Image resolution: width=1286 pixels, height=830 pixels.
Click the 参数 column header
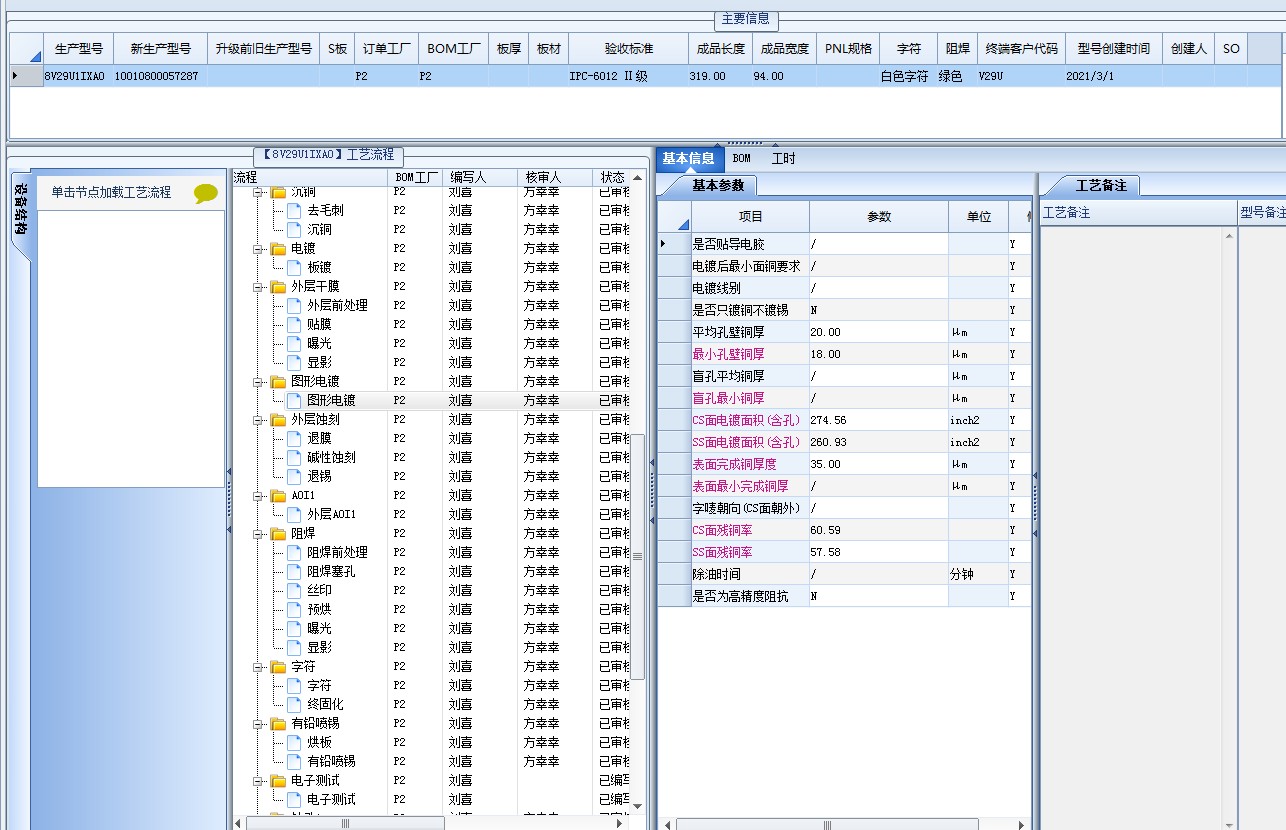tap(879, 217)
